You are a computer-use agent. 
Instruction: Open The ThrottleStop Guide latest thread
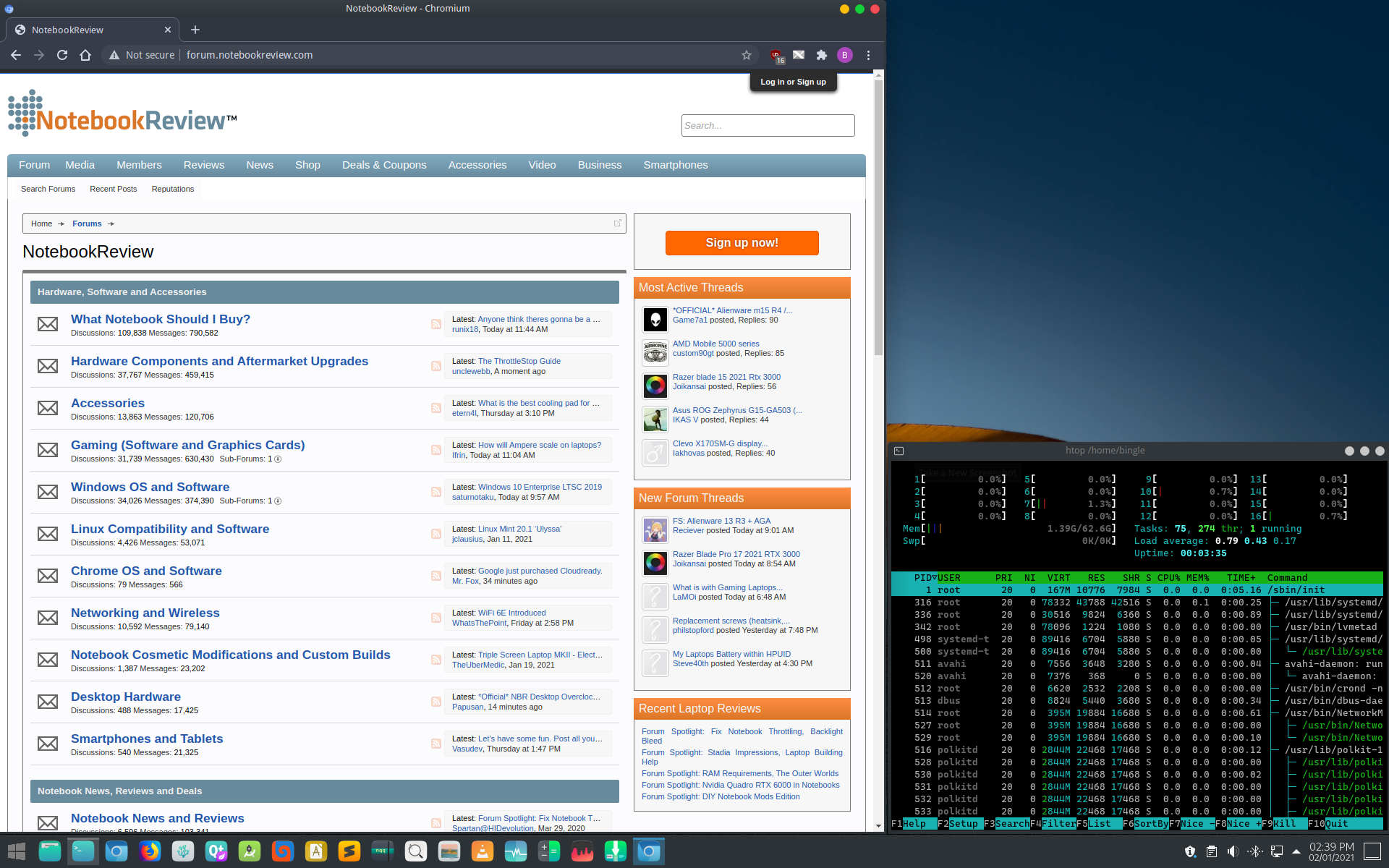pos(519,361)
